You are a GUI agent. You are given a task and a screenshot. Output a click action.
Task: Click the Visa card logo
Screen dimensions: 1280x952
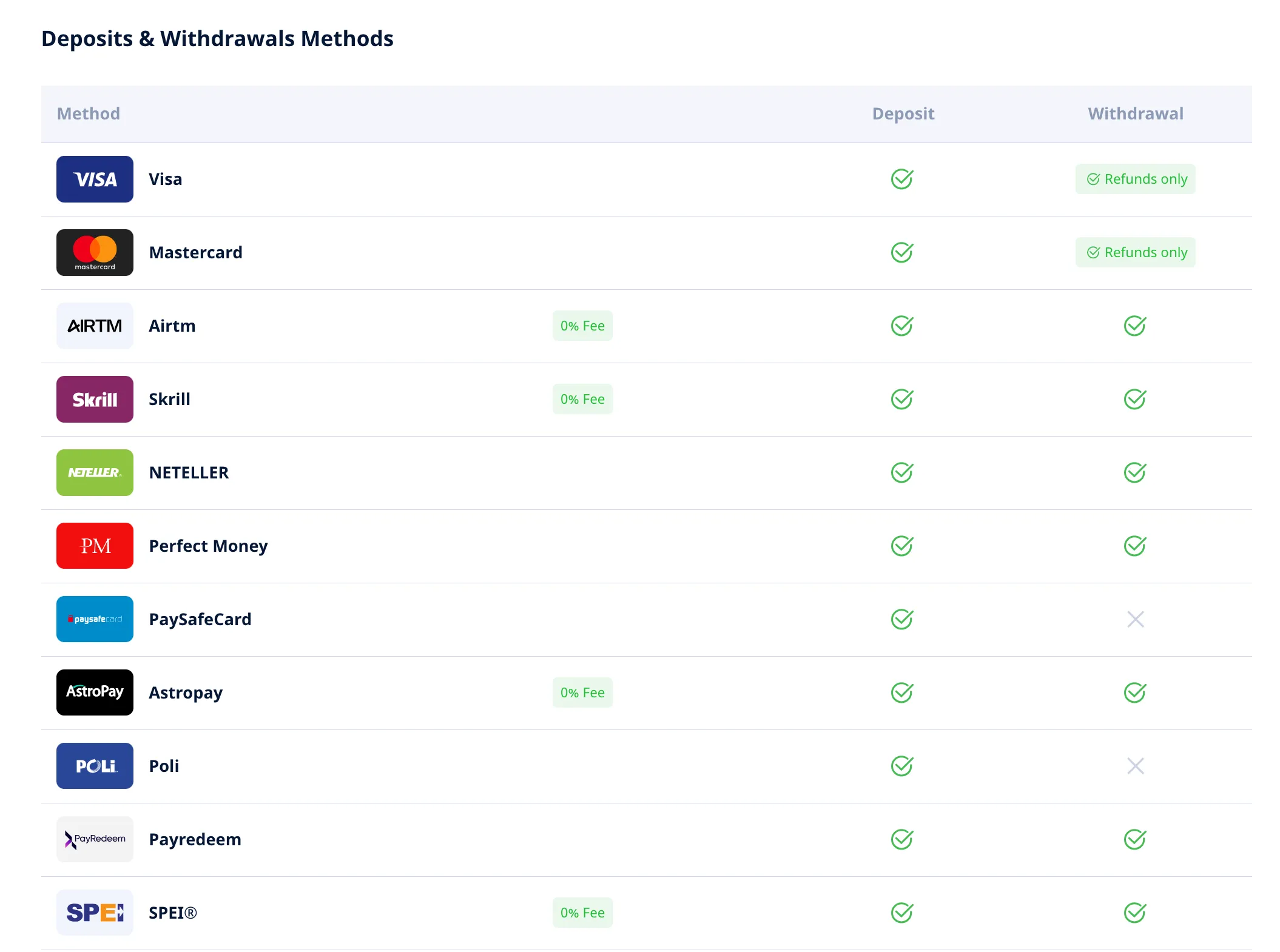tap(95, 179)
